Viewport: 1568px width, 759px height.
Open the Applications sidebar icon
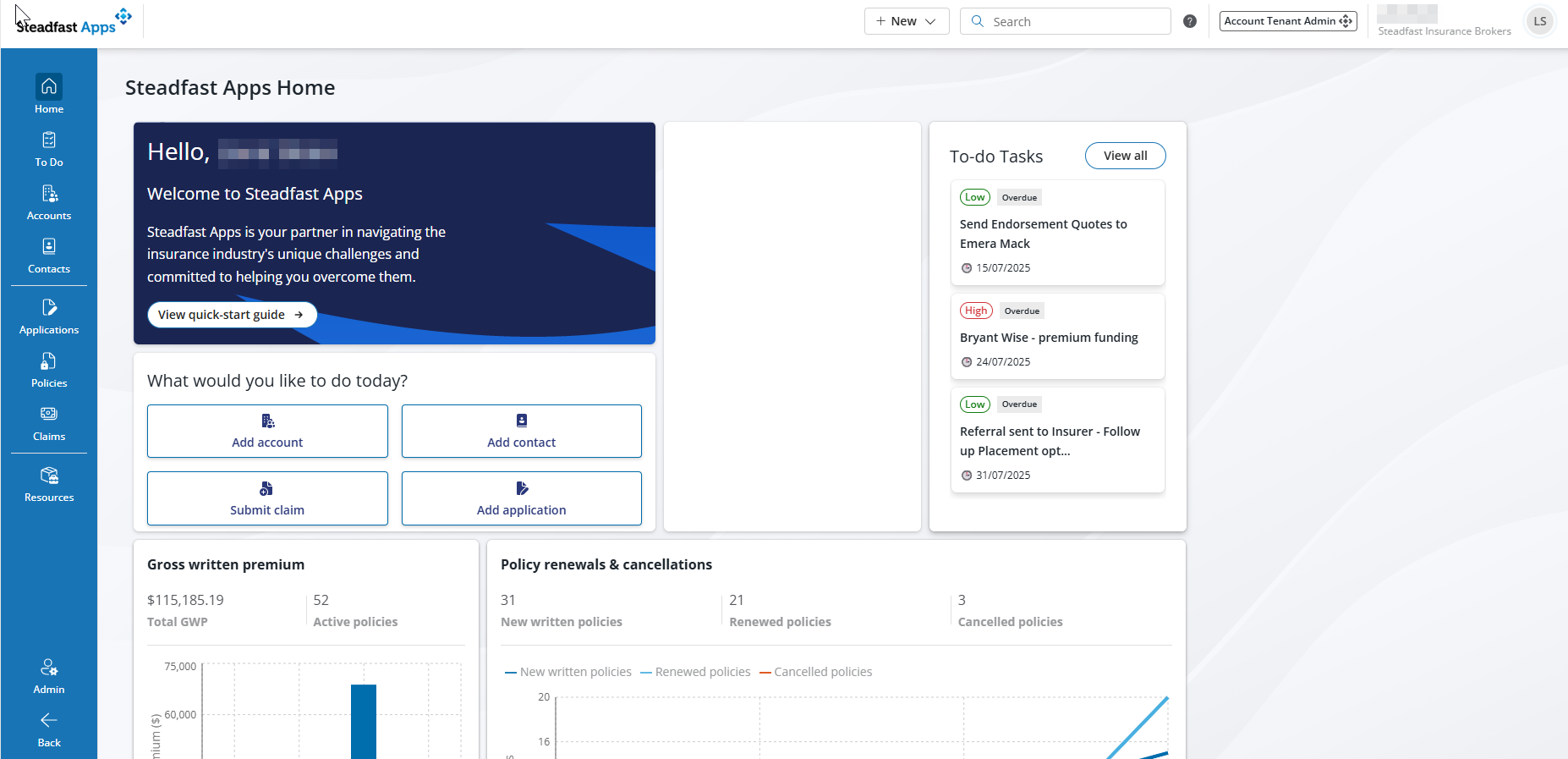point(49,307)
